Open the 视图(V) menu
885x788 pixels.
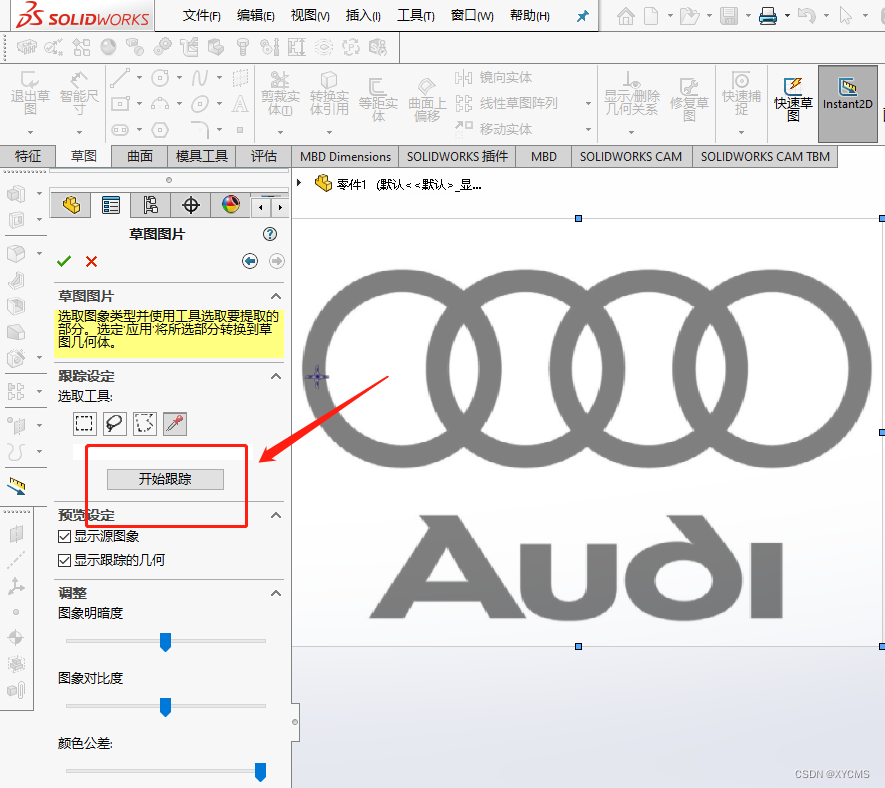coord(310,16)
